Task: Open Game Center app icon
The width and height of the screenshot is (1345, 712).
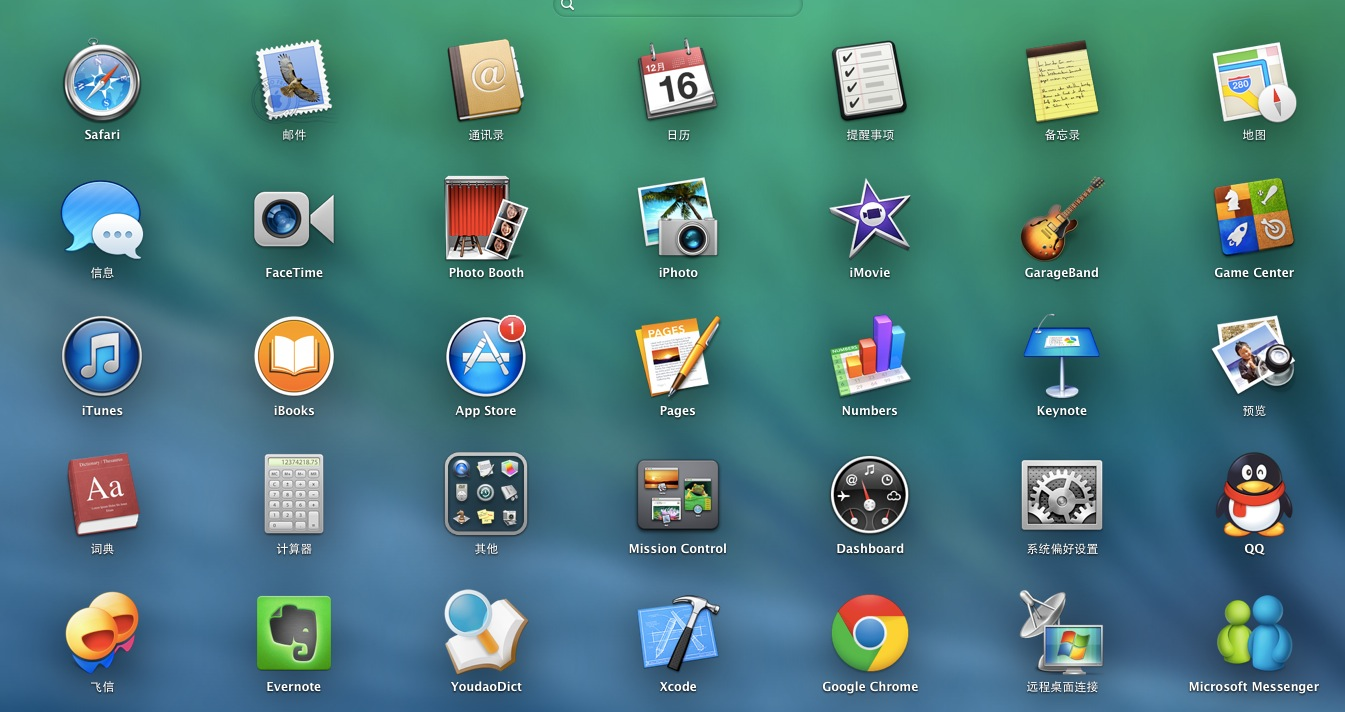Action: (x=1254, y=219)
